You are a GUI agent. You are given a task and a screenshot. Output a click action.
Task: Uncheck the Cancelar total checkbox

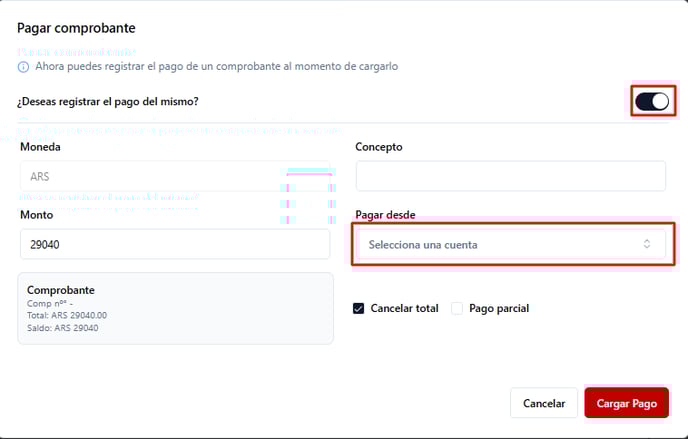pyautogui.click(x=359, y=308)
